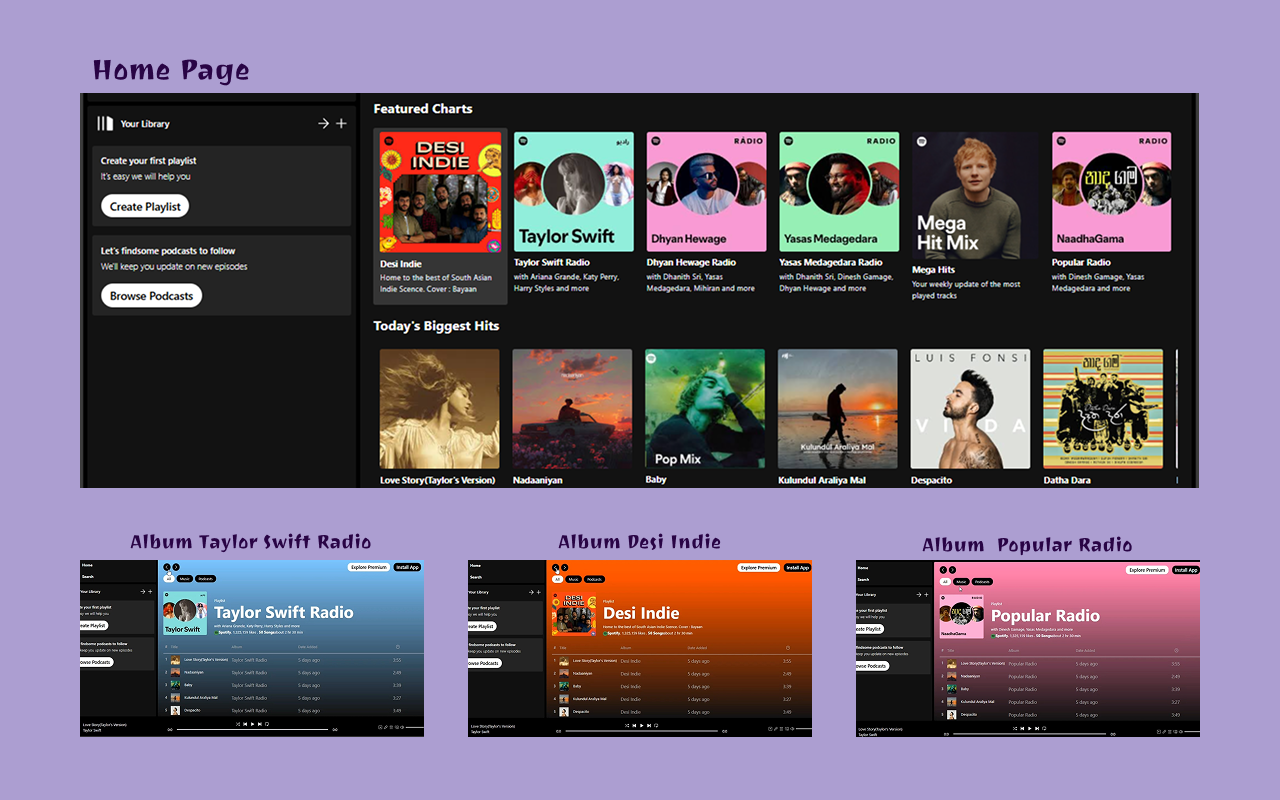The height and width of the screenshot is (800, 1280).
Task: Select the All filter on Desi Indie page
Action: pyautogui.click(x=557, y=579)
